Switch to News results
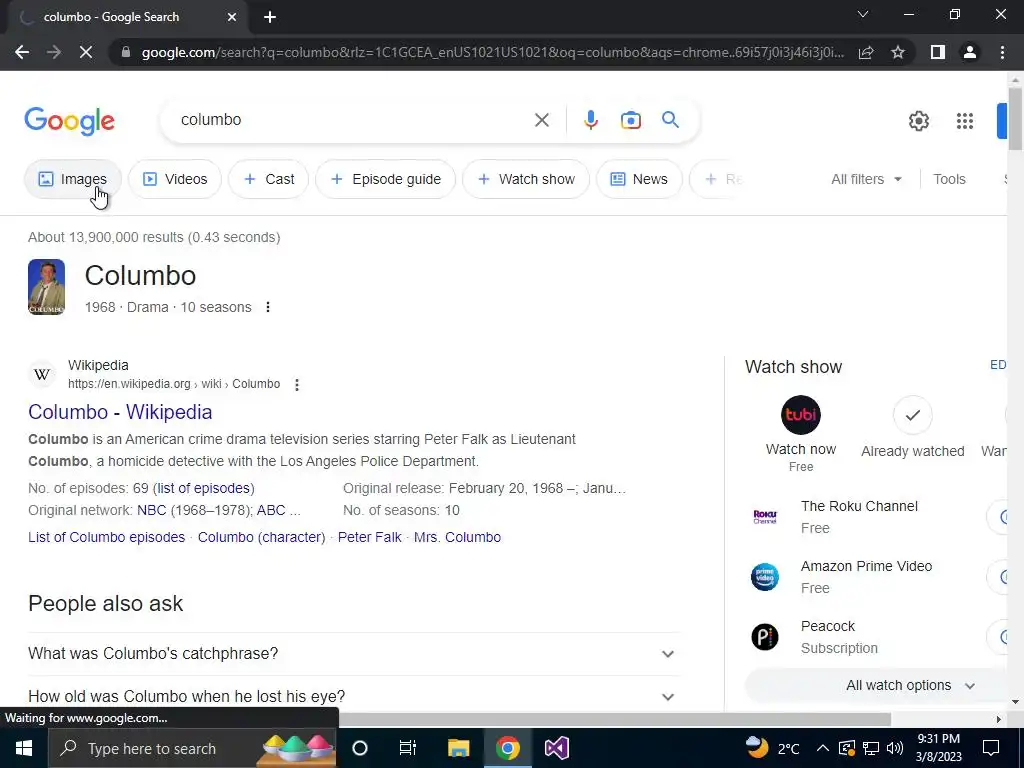 pos(639,179)
